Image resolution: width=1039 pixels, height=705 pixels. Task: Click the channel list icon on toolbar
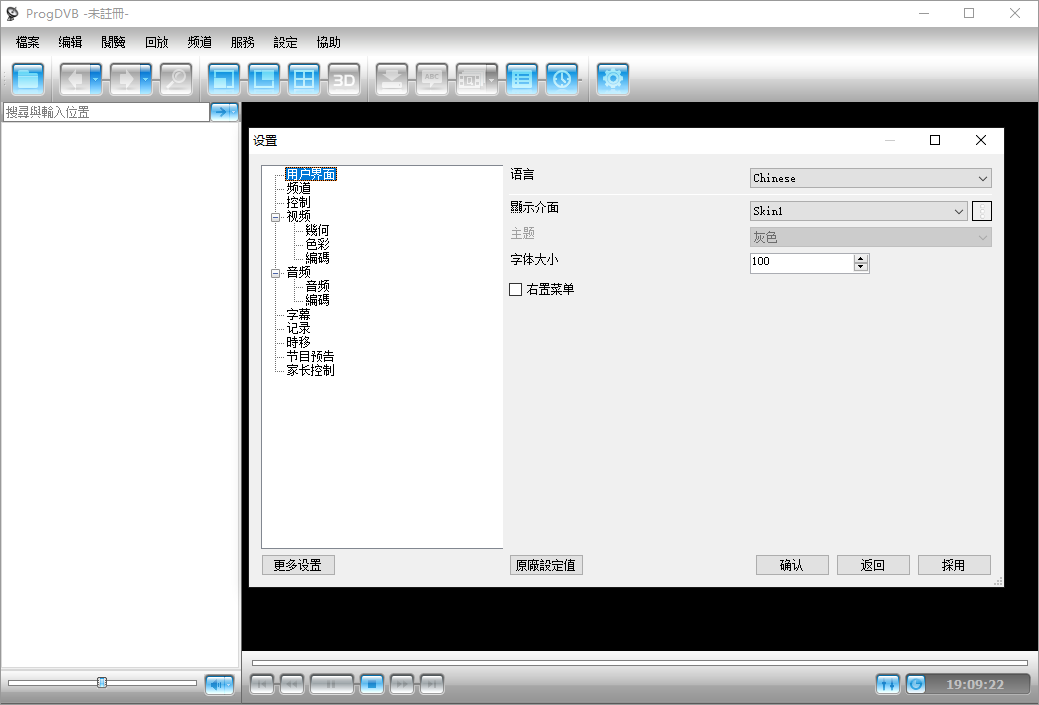click(522, 78)
